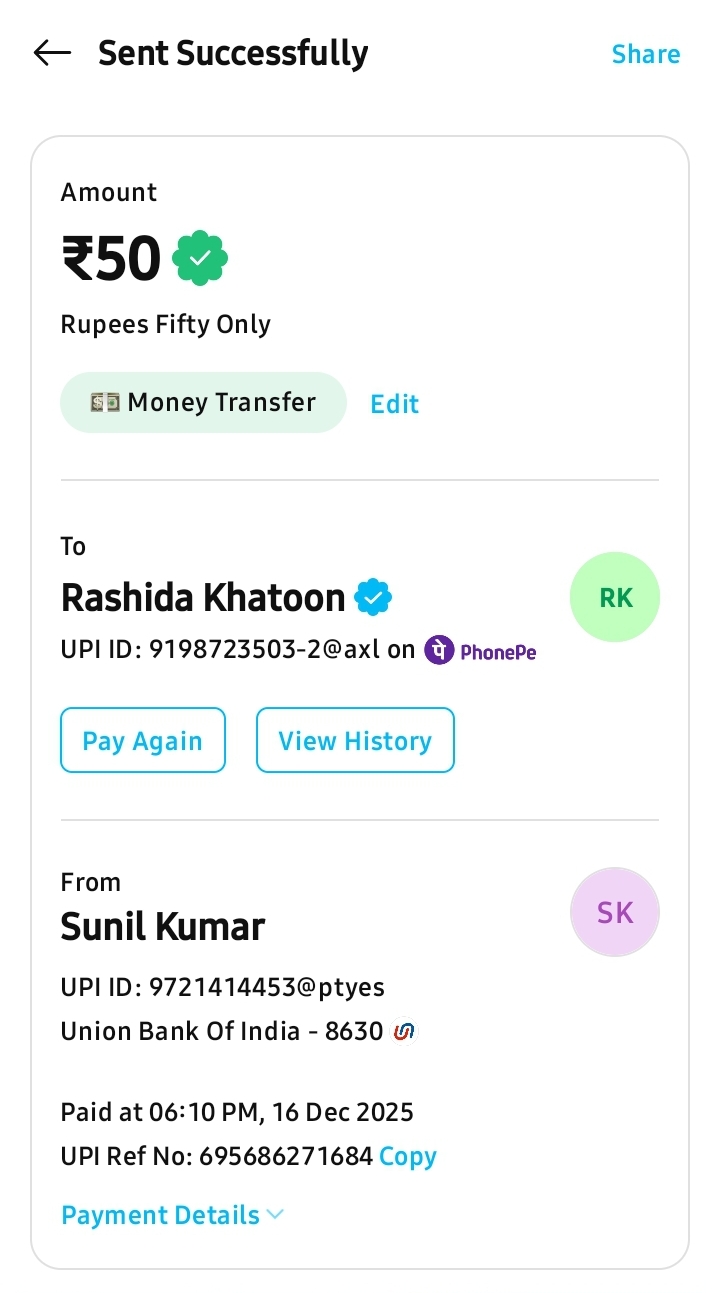Click the green verified amount badge
Viewport: 720px width, 1293px height.
(x=200, y=259)
